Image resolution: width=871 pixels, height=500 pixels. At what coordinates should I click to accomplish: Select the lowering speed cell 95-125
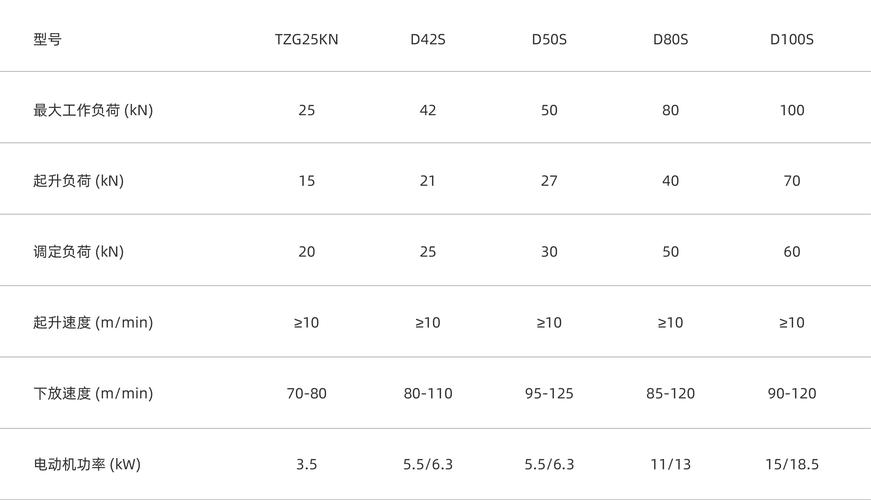click(x=549, y=394)
